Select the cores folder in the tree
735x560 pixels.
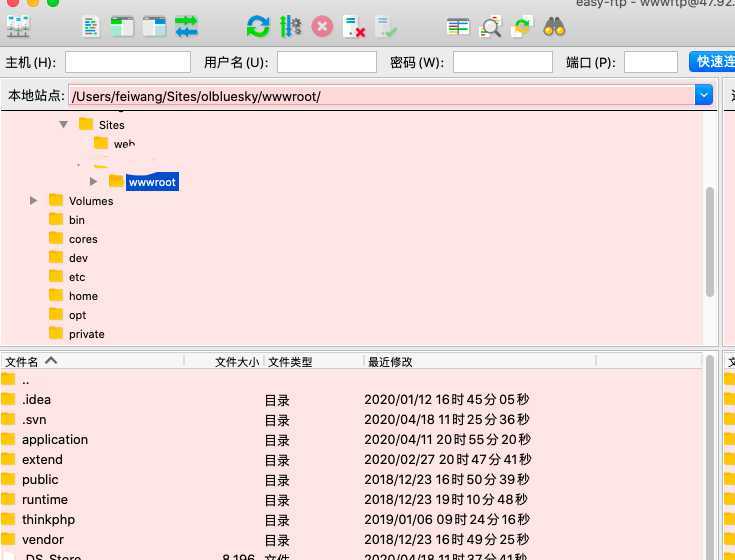[83, 239]
